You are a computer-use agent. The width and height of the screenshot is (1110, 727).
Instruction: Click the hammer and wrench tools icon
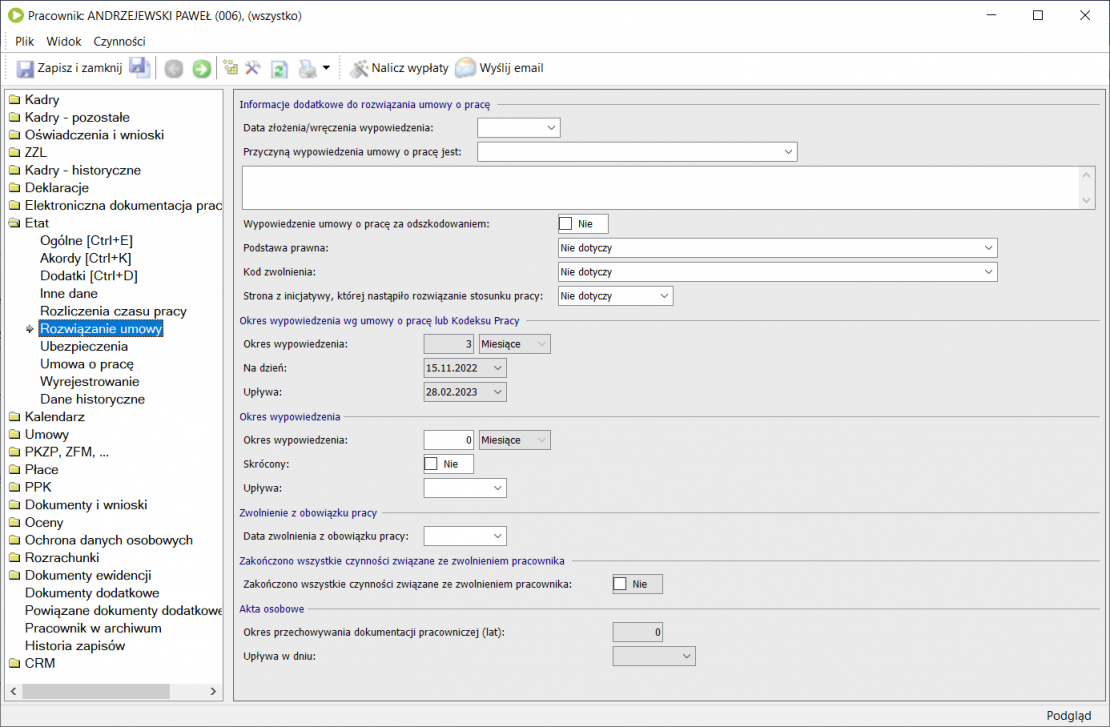(x=253, y=68)
